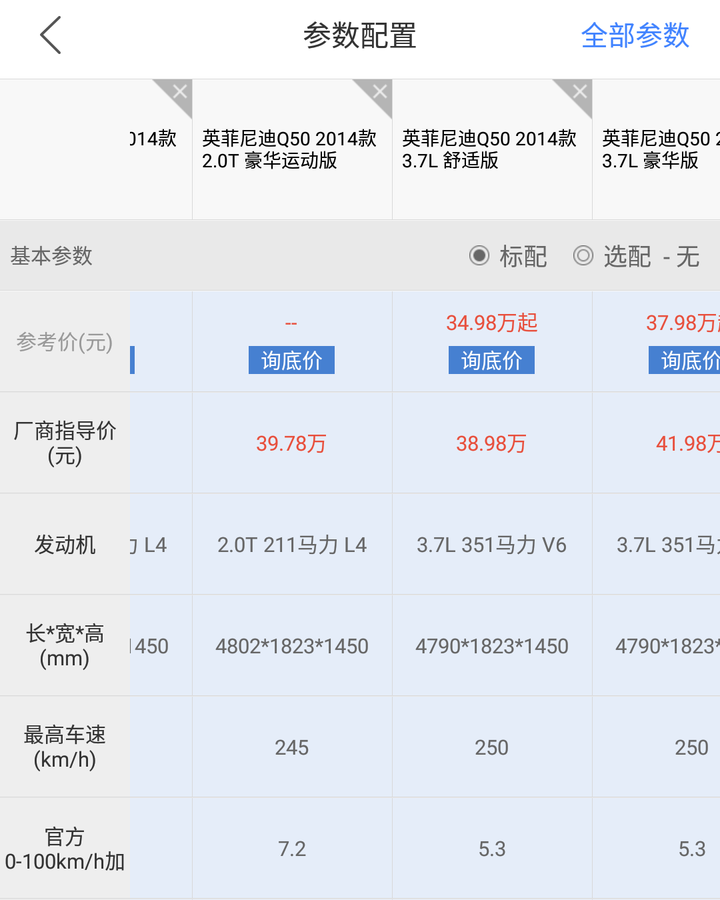This screenshot has height=900, width=720.
Task: Tap 询底价 under the -- price
Action: pos(292,360)
